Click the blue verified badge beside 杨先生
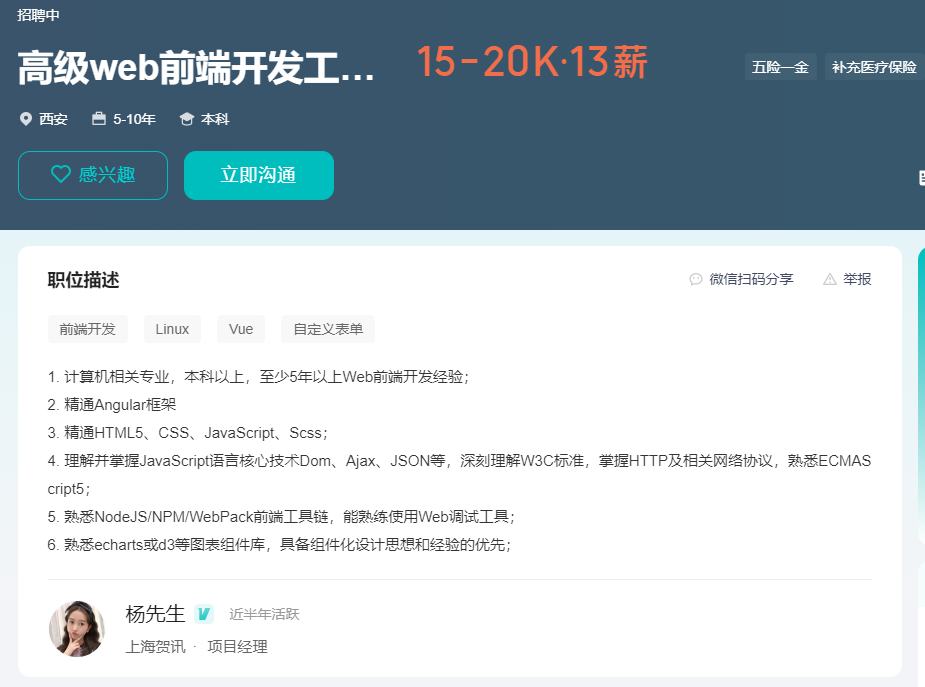Viewport: 925px width, 687px height. click(203, 614)
